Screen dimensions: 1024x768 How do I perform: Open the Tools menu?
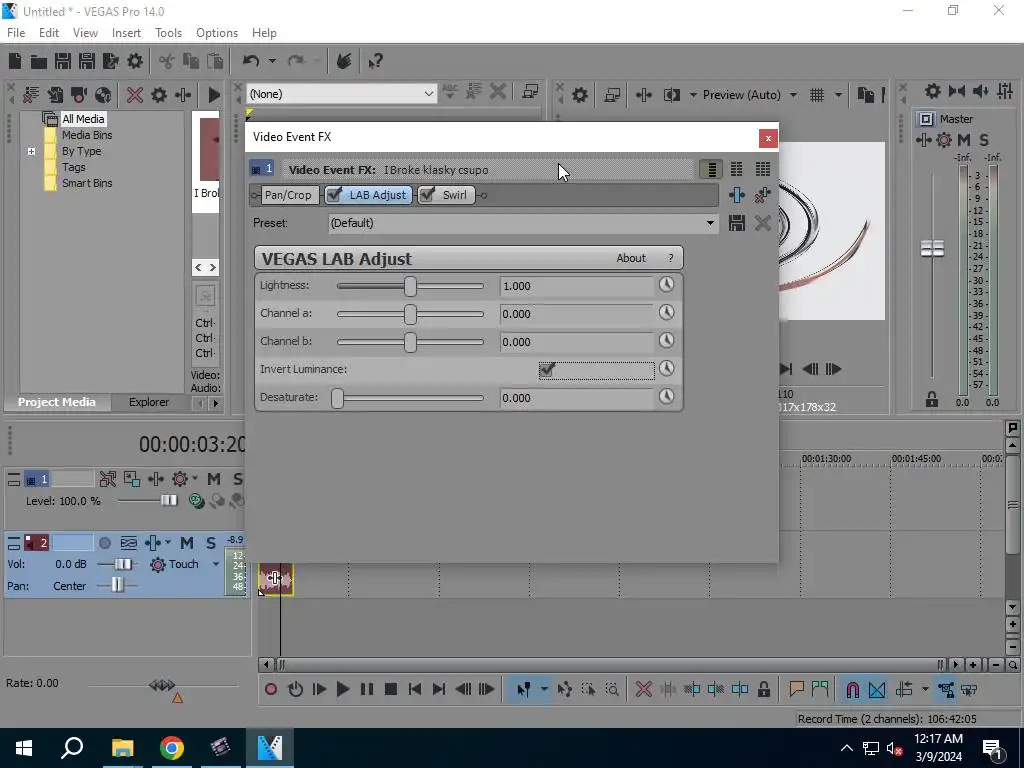click(168, 33)
